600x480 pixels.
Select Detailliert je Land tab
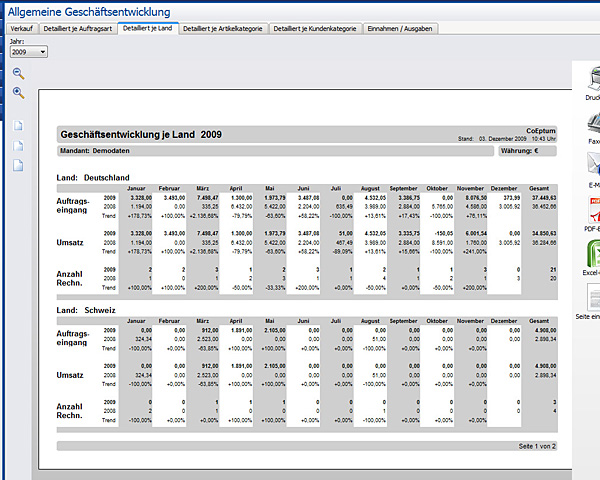tap(148, 28)
